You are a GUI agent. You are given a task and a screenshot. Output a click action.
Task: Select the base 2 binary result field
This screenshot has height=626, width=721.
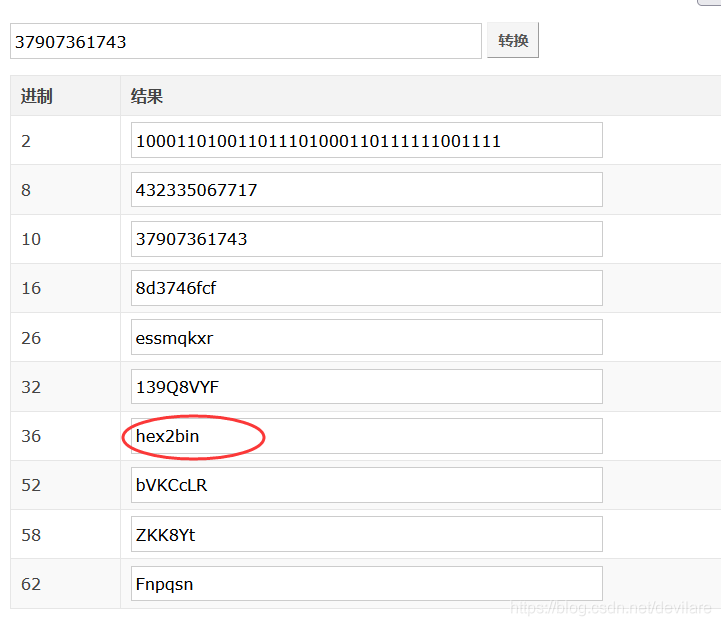(x=366, y=140)
